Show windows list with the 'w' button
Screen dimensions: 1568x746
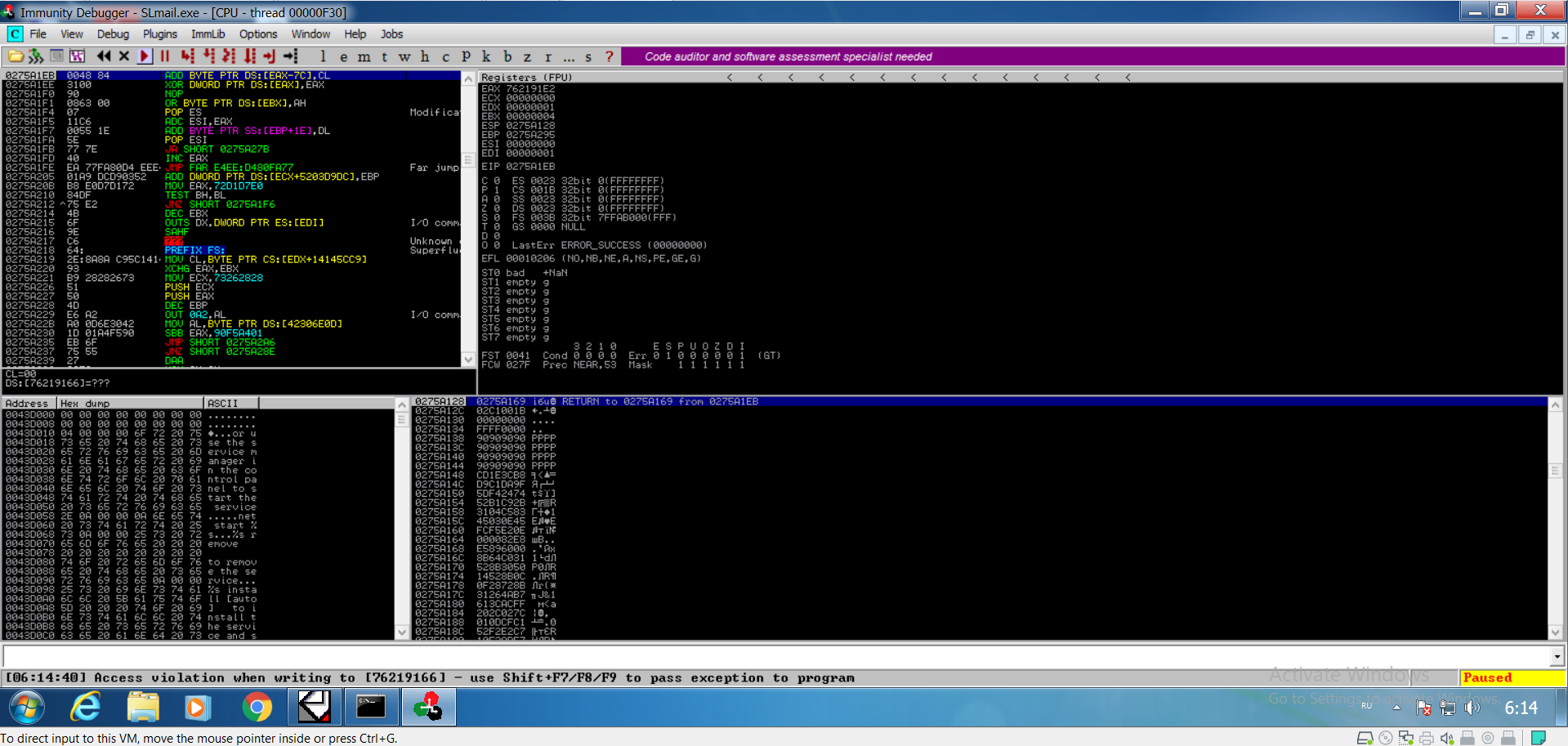click(x=405, y=56)
